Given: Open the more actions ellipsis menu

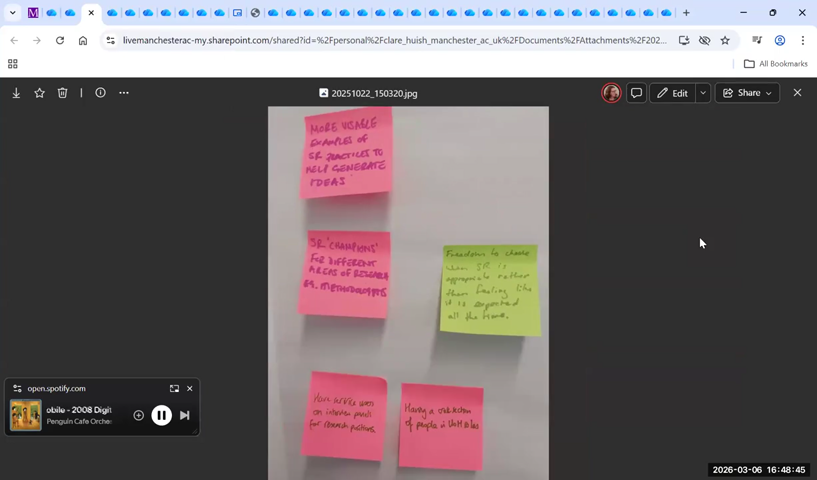Looking at the screenshot, I should coord(124,93).
